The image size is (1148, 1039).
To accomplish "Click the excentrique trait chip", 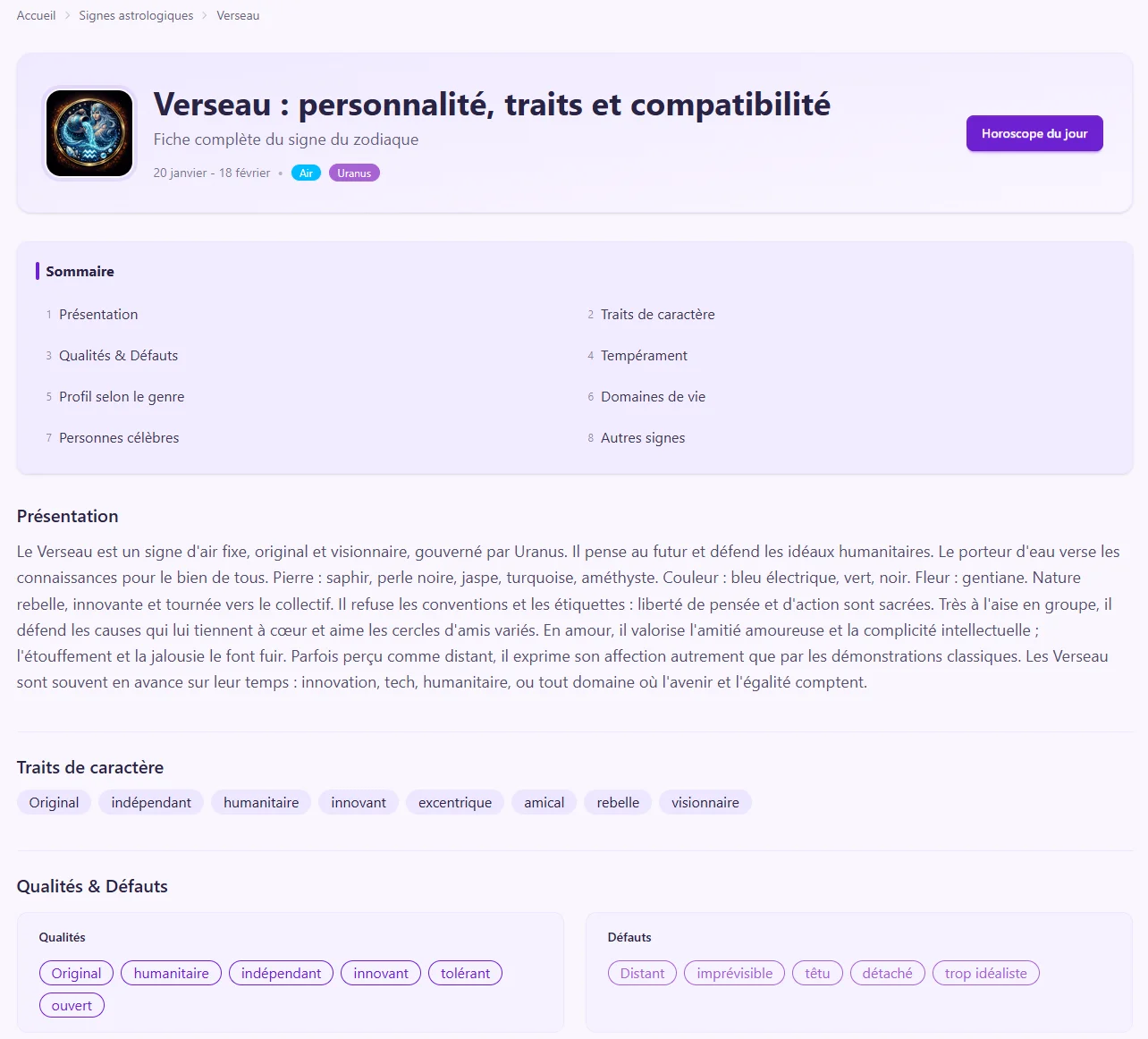I will coord(455,803).
